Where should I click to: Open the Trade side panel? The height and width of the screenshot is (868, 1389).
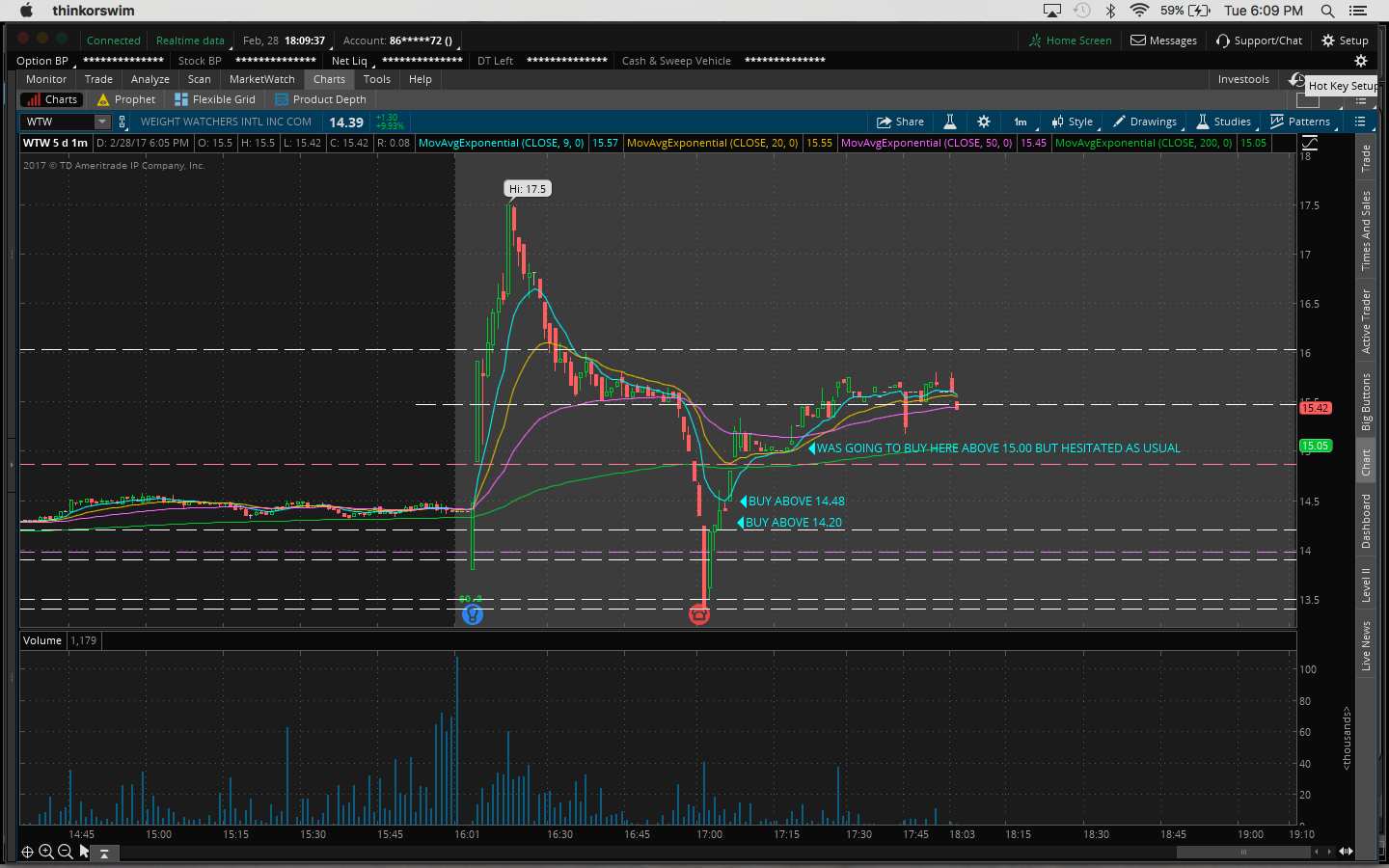1366,159
